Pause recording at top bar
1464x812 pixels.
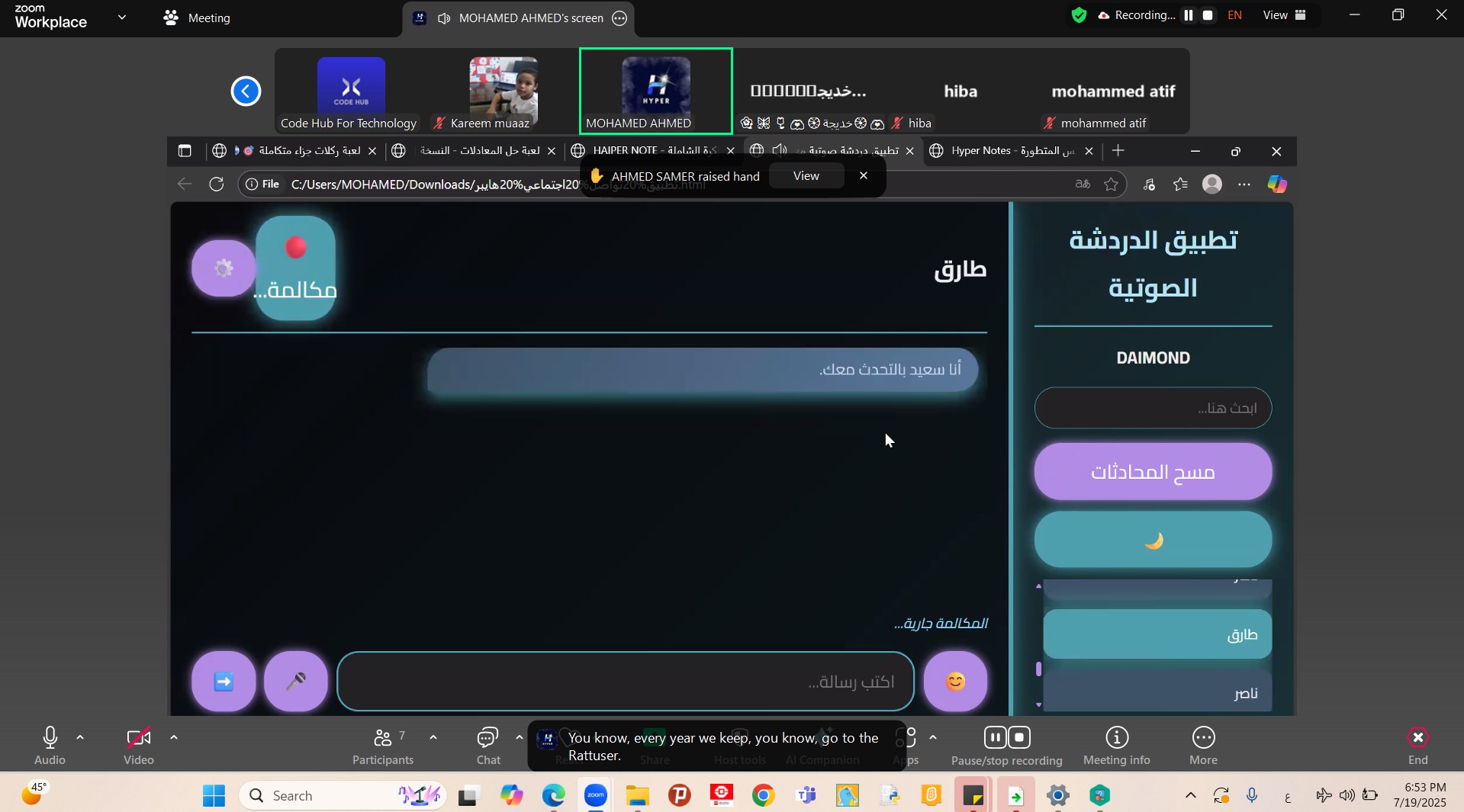(1189, 15)
